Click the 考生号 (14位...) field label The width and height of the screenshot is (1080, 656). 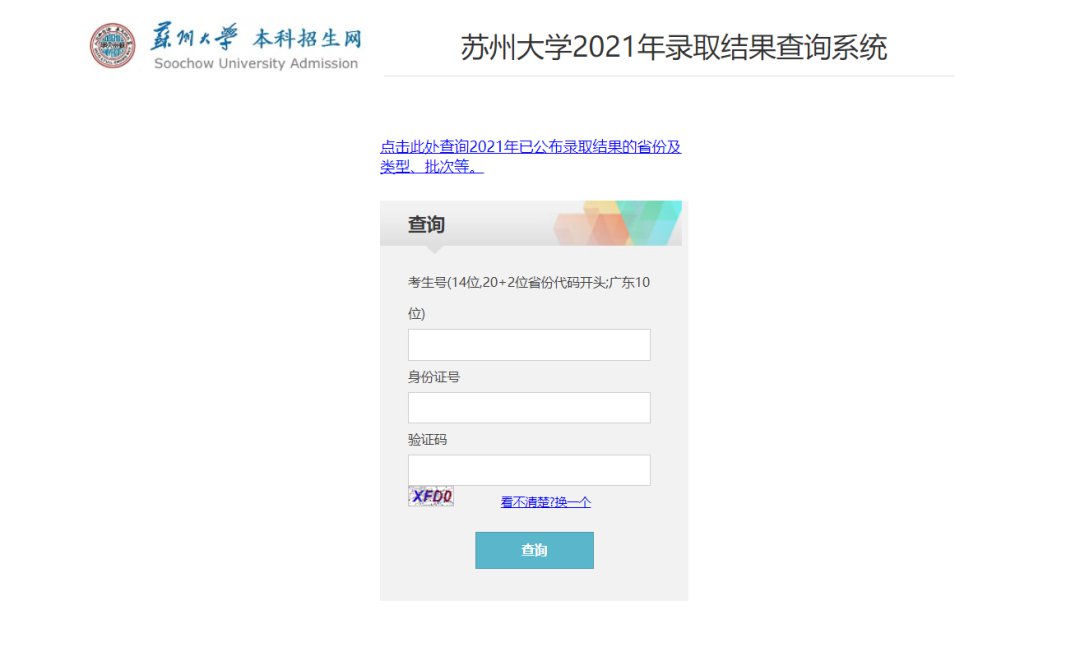pos(528,283)
